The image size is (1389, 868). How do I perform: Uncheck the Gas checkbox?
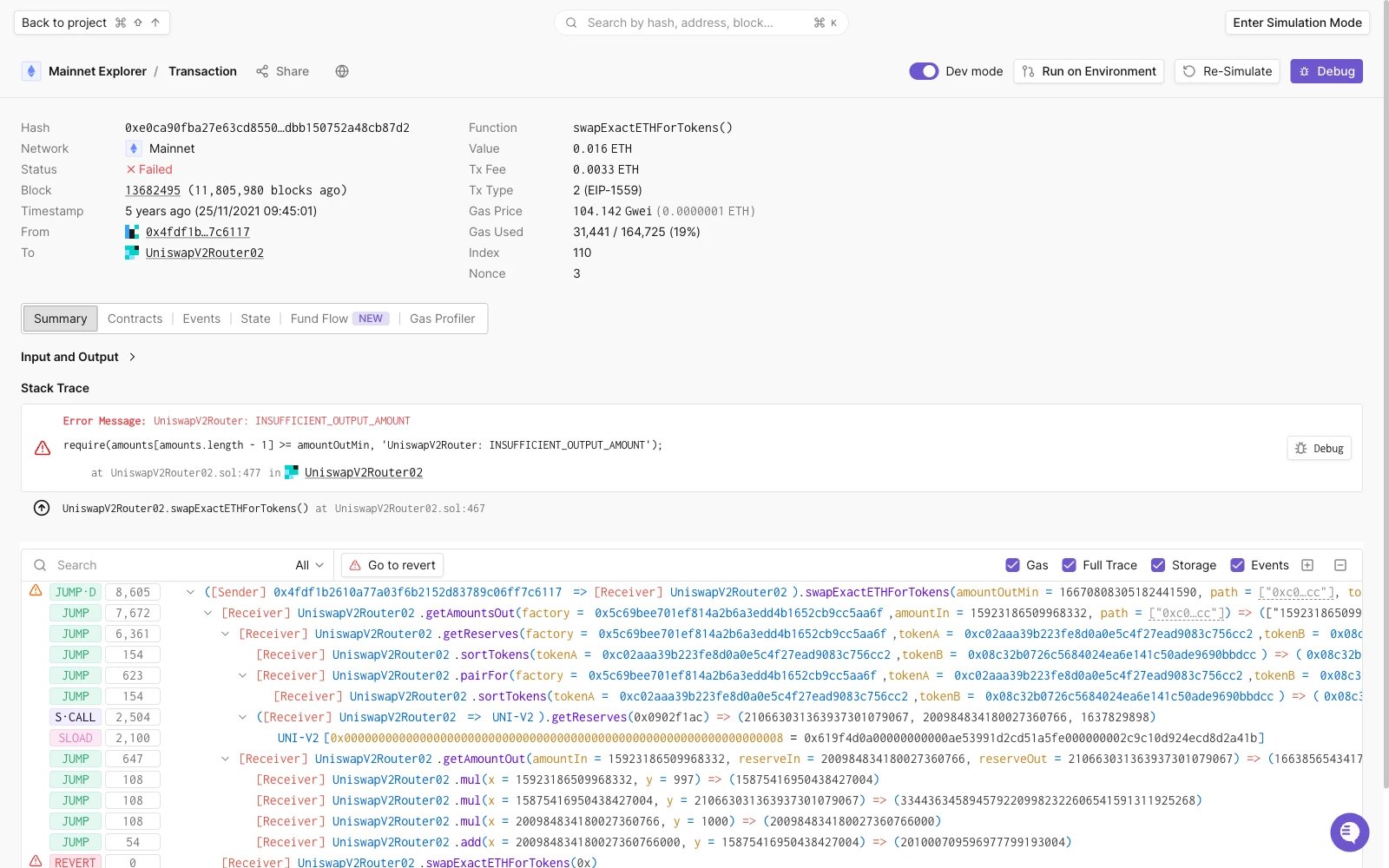coord(1012,565)
